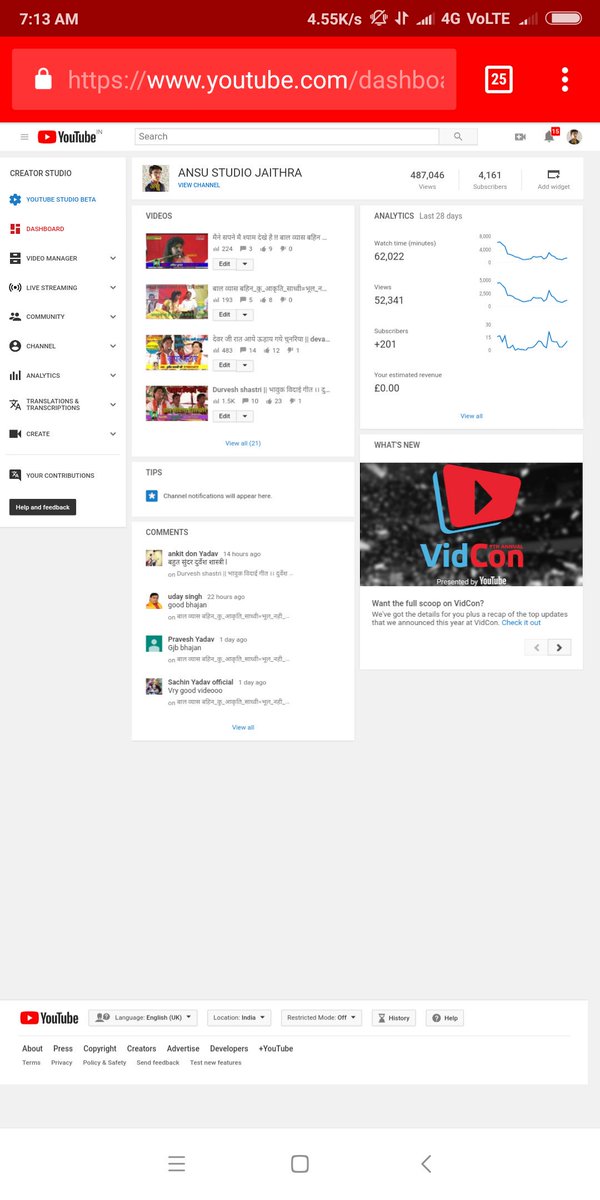
Task: Click Edit for Durvesh shastri video
Action: tap(225, 416)
